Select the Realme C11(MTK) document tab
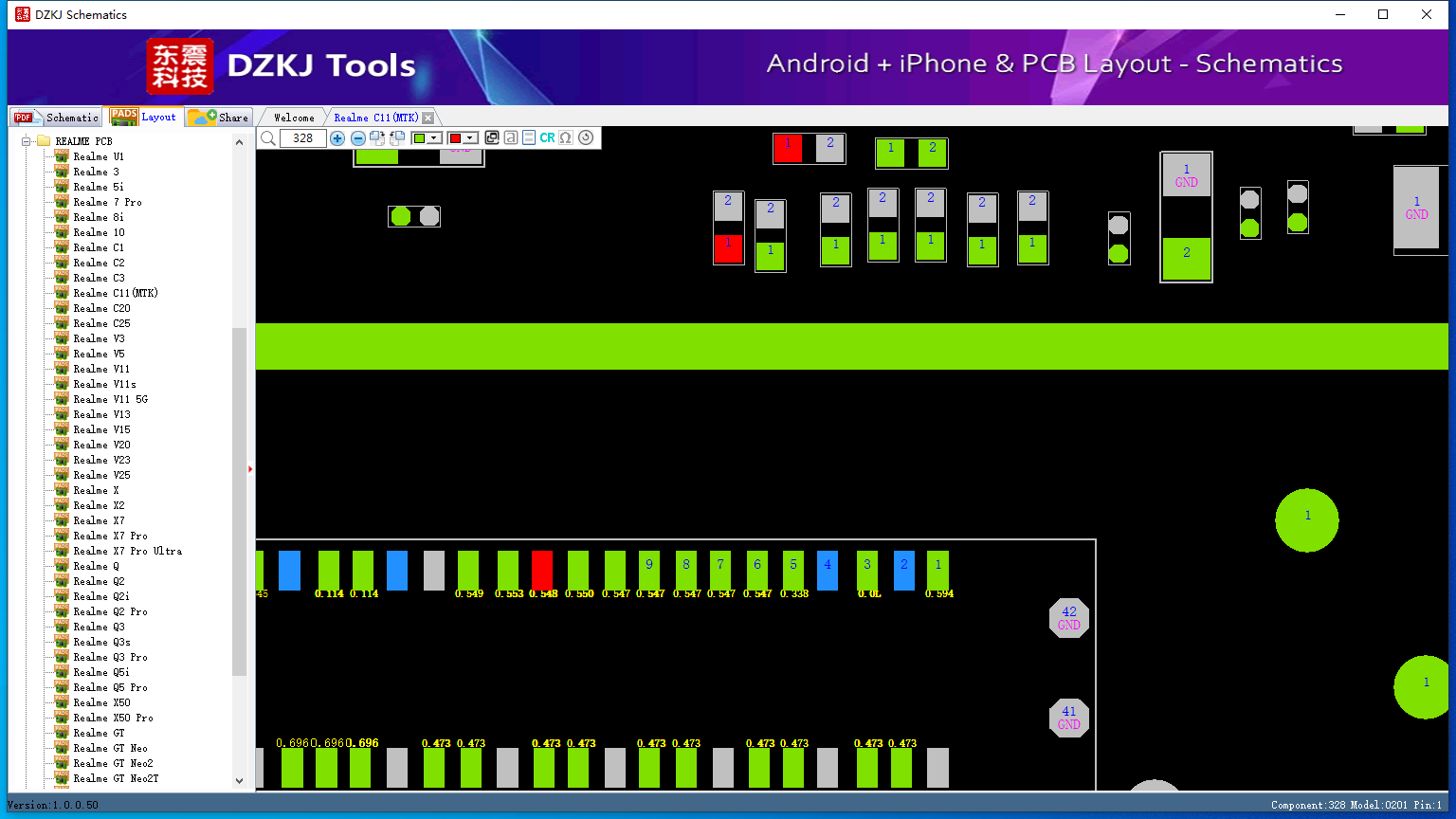The width and height of the screenshot is (1456, 819). [x=375, y=118]
